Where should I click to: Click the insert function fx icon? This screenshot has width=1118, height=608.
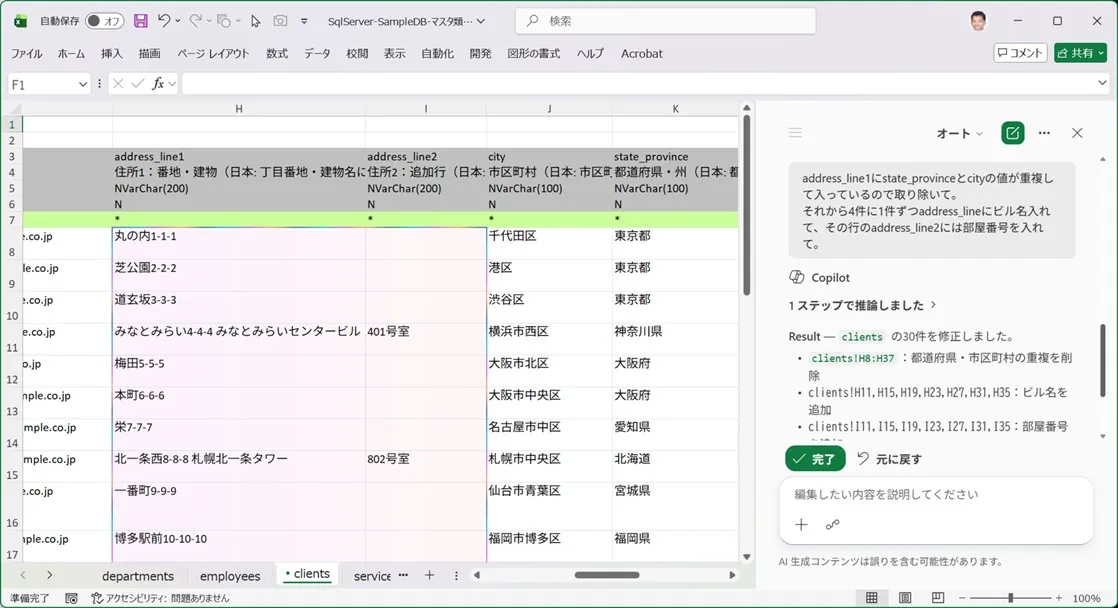point(158,84)
